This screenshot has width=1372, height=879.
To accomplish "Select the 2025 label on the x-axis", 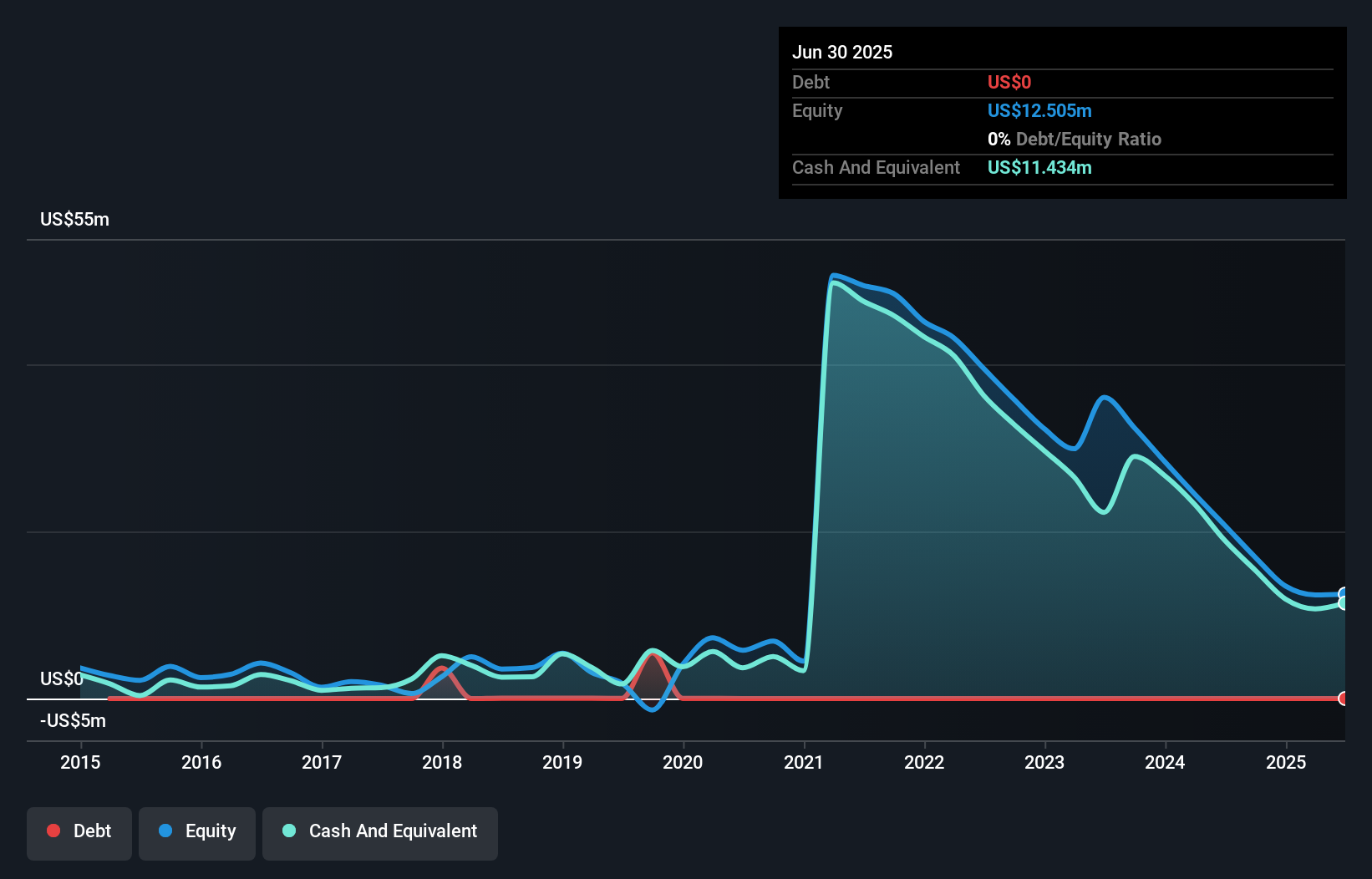I will 1286,762.
